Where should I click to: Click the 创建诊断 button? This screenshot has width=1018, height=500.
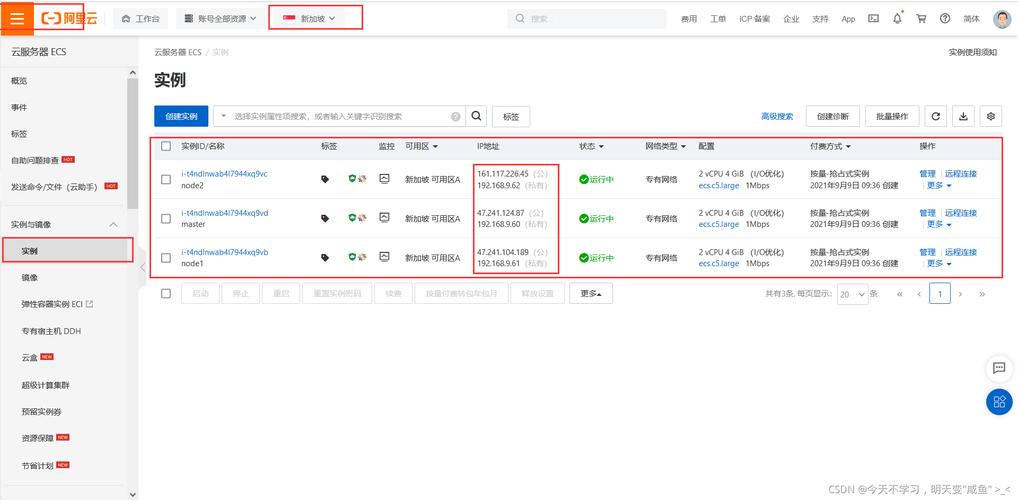tap(833, 116)
